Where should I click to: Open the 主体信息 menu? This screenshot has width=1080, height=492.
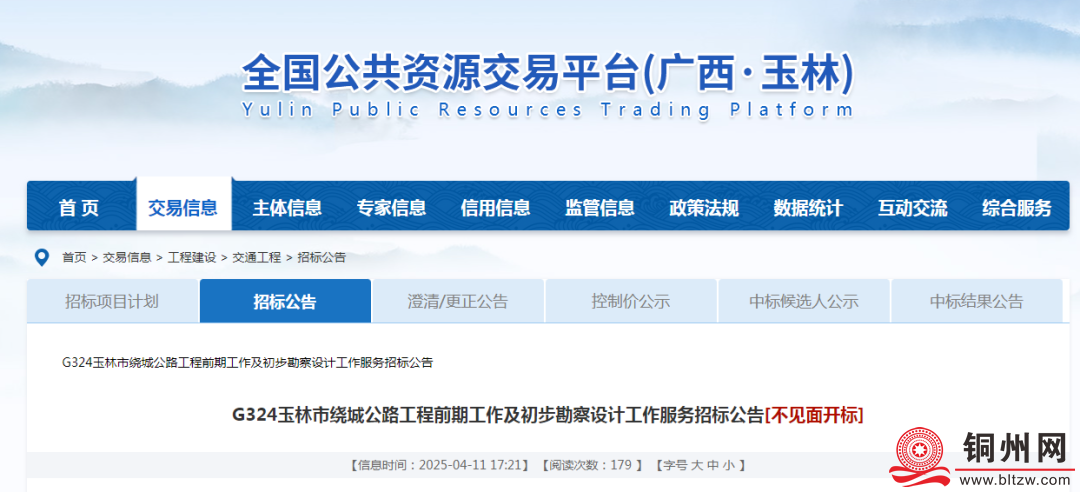(287, 207)
